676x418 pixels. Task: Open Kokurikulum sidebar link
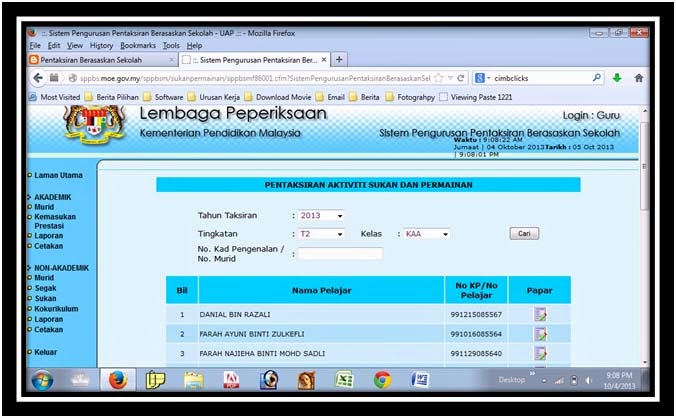tap(56, 309)
